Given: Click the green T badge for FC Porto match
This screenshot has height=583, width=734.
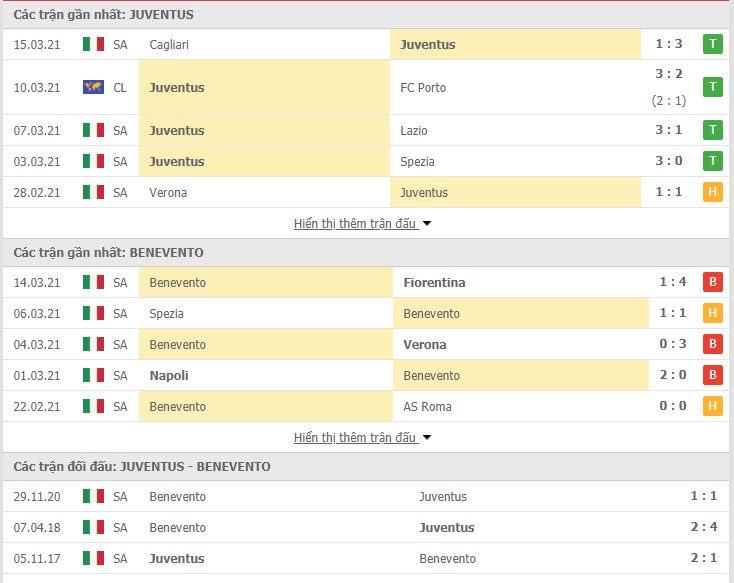Looking at the screenshot, I should click(712, 87).
